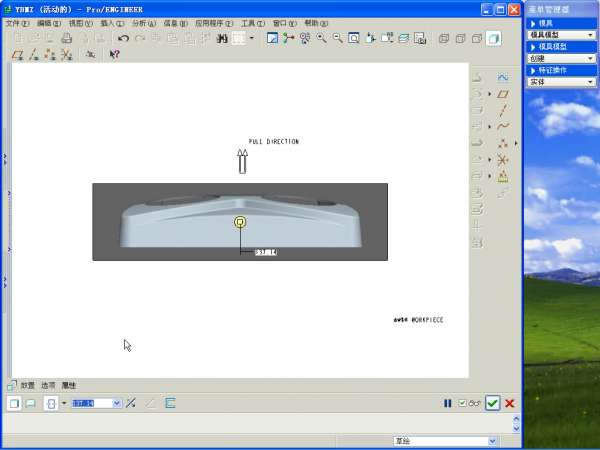The height and width of the screenshot is (450, 600).
Task: Collapse the third Menu Manager section header
Action: point(561,70)
